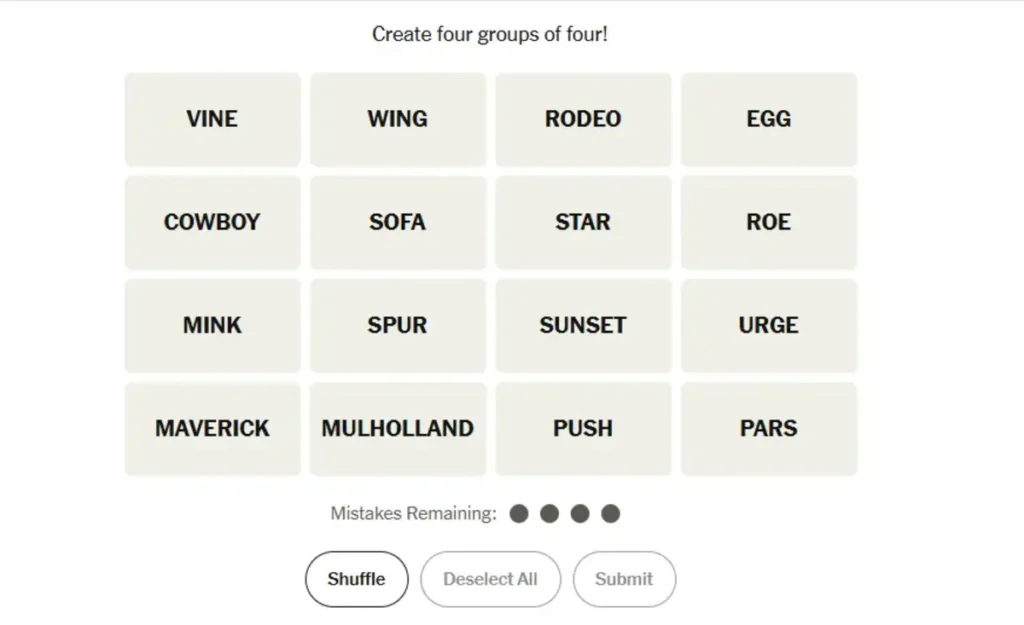Pick the EGG tile
This screenshot has height=625, width=1024.
(769, 119)
